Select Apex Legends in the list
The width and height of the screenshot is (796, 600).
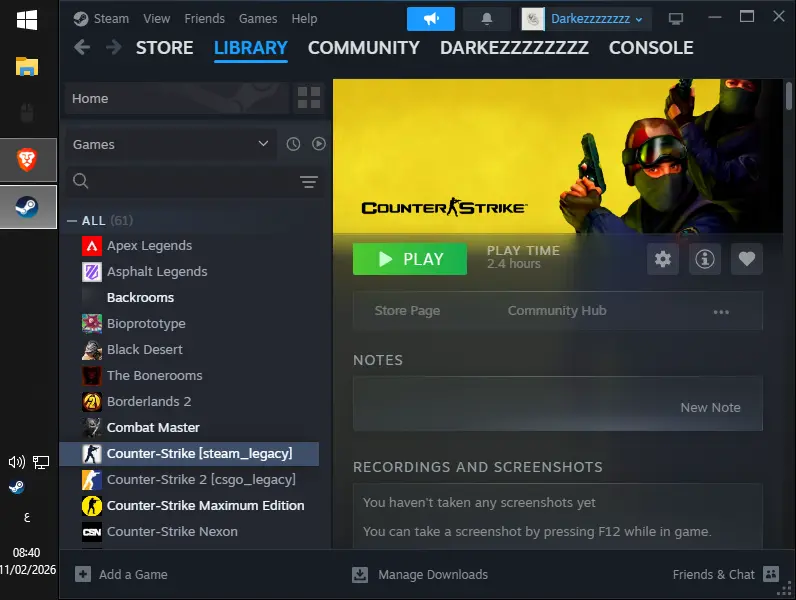189,246
